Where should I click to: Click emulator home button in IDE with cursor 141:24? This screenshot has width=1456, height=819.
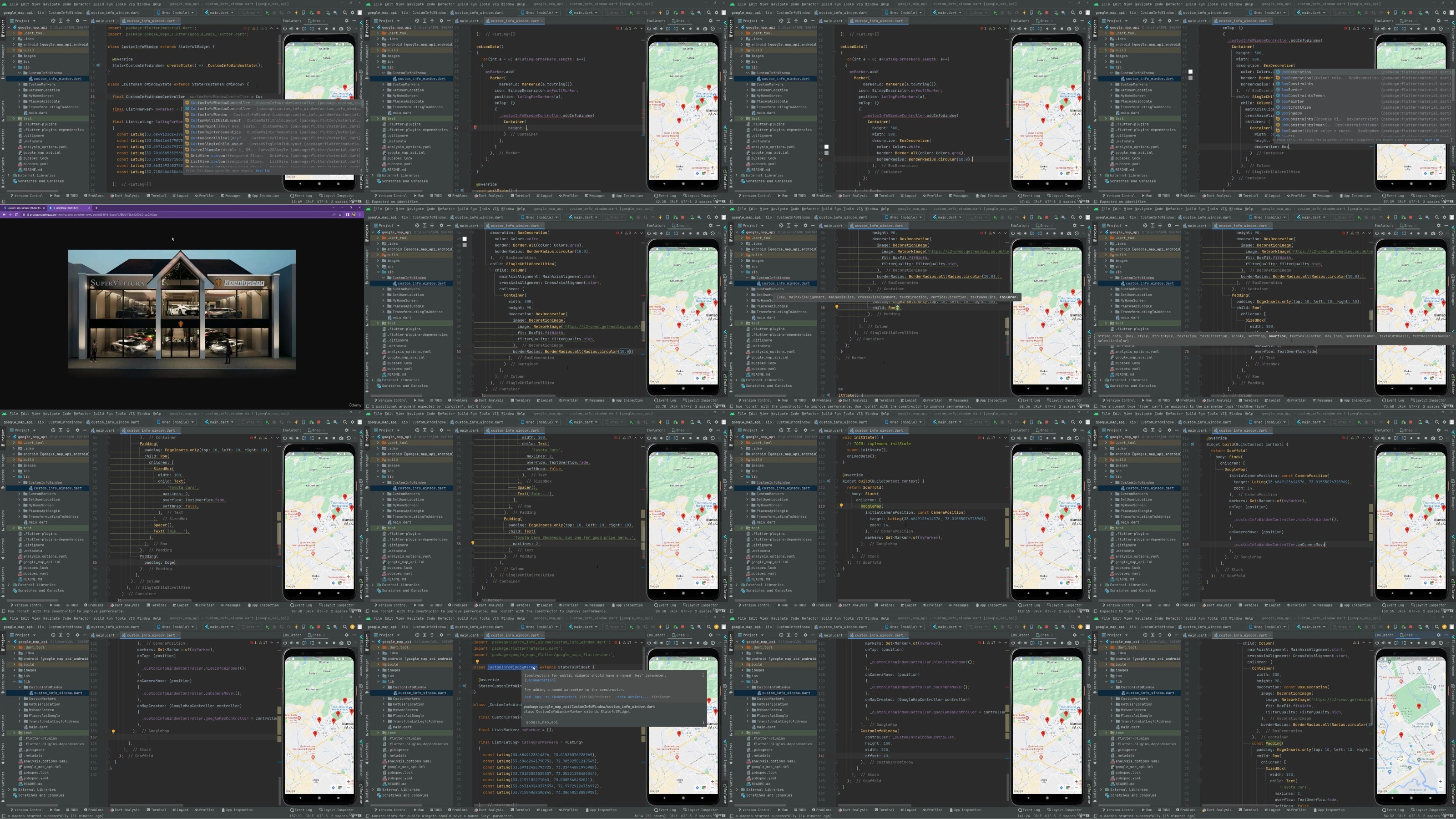coord(1055,642)
